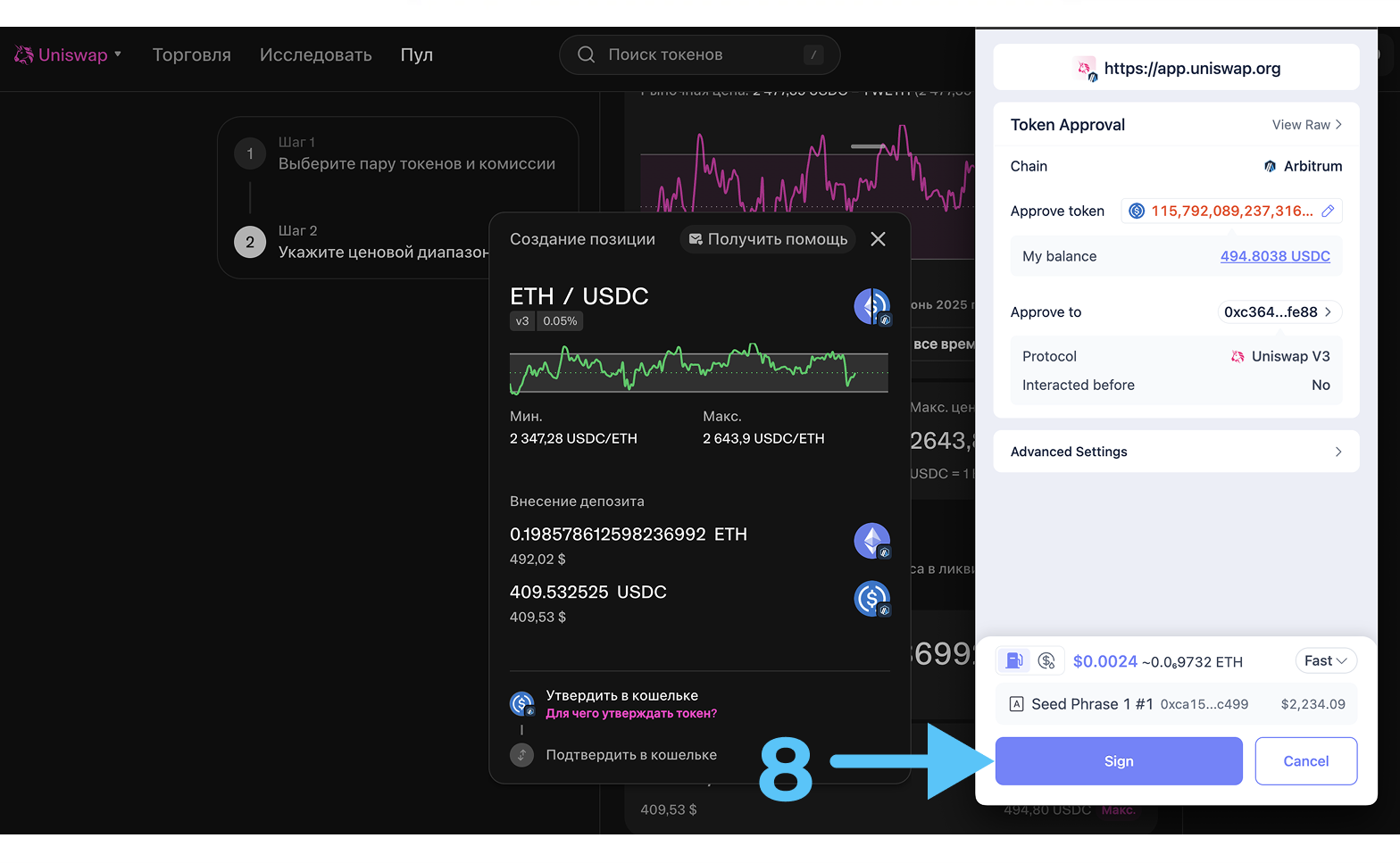Expand Advanced Settings section
This screenshot has height=863, width=1400.
click(1175, 452)
